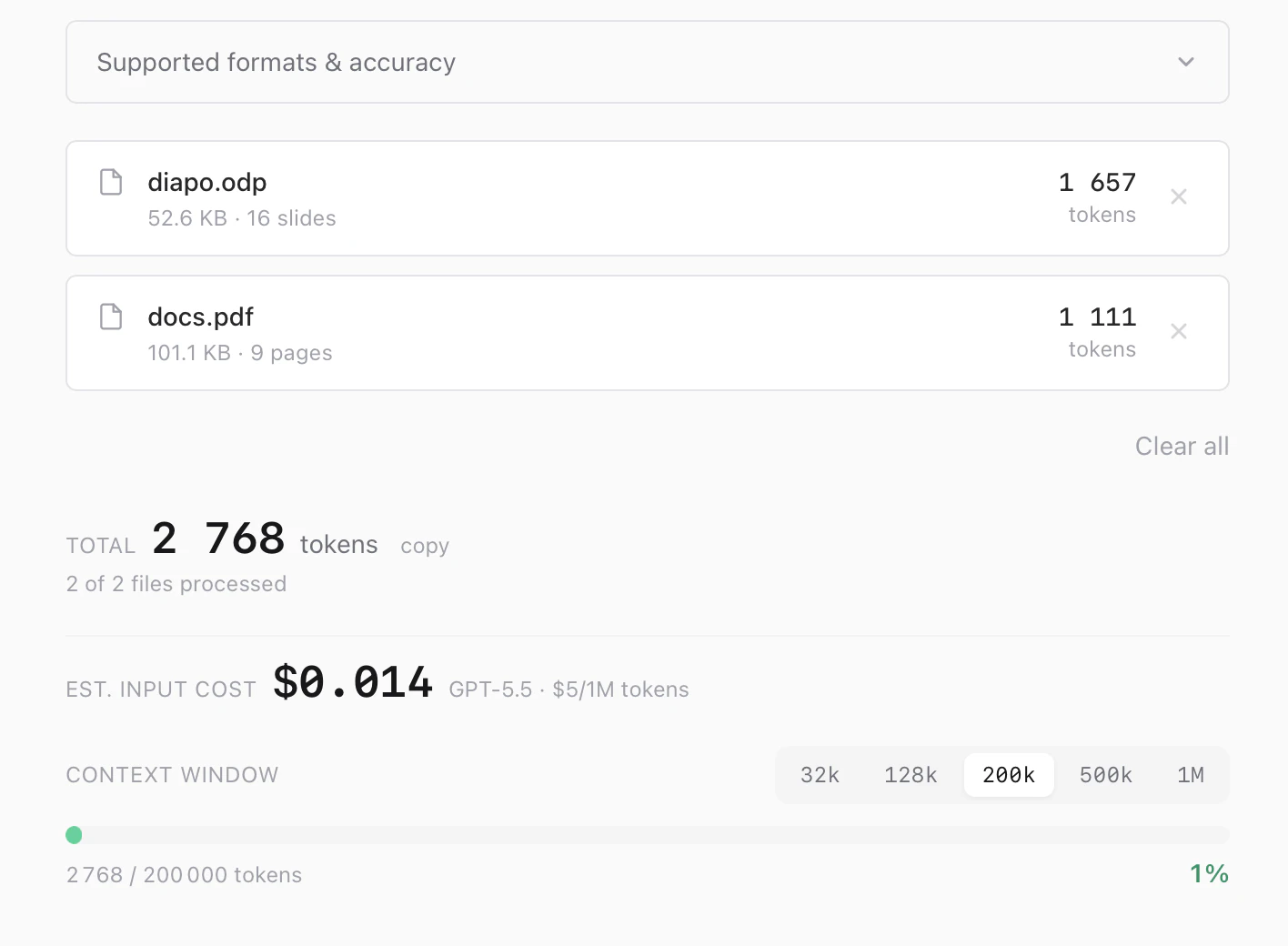Select the 128k context window
1288x946 pixels.
coord(911,775)
